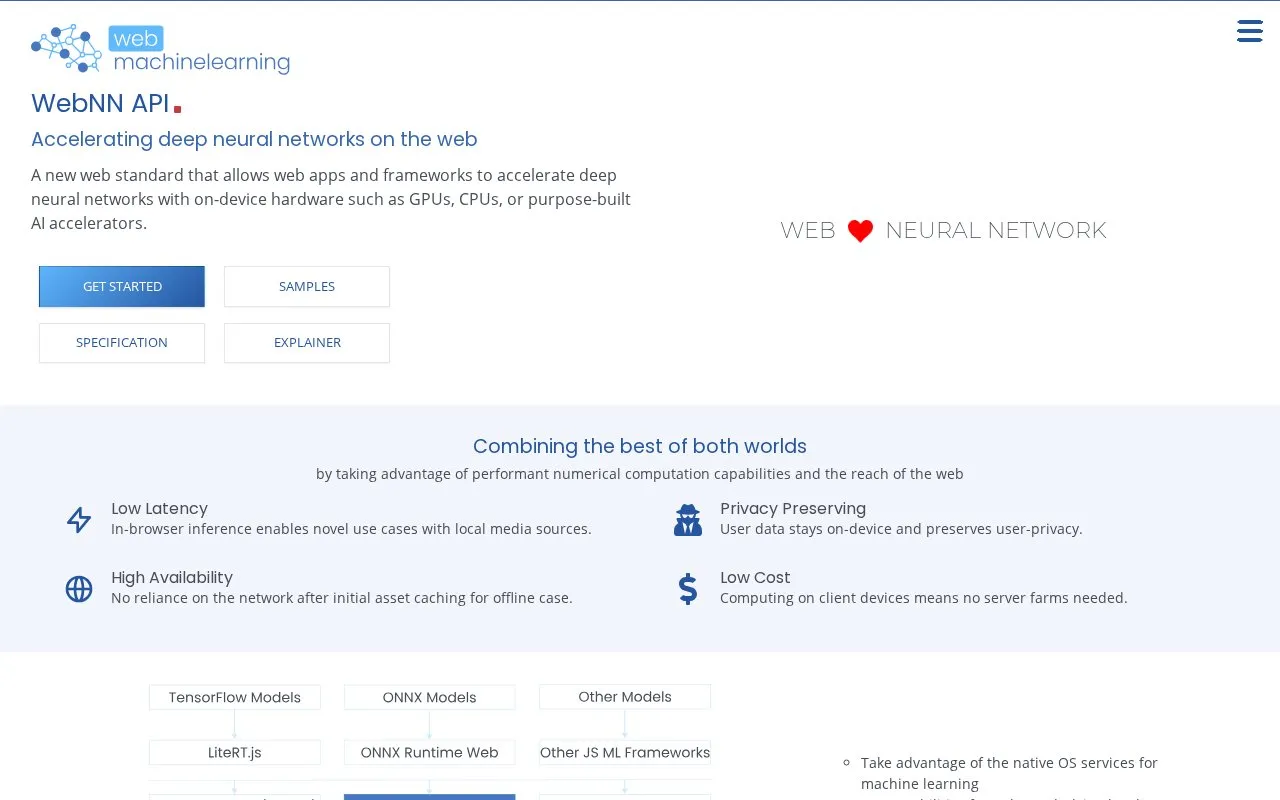
Task: Click the Privacy Preserving title
Action: 793,508
